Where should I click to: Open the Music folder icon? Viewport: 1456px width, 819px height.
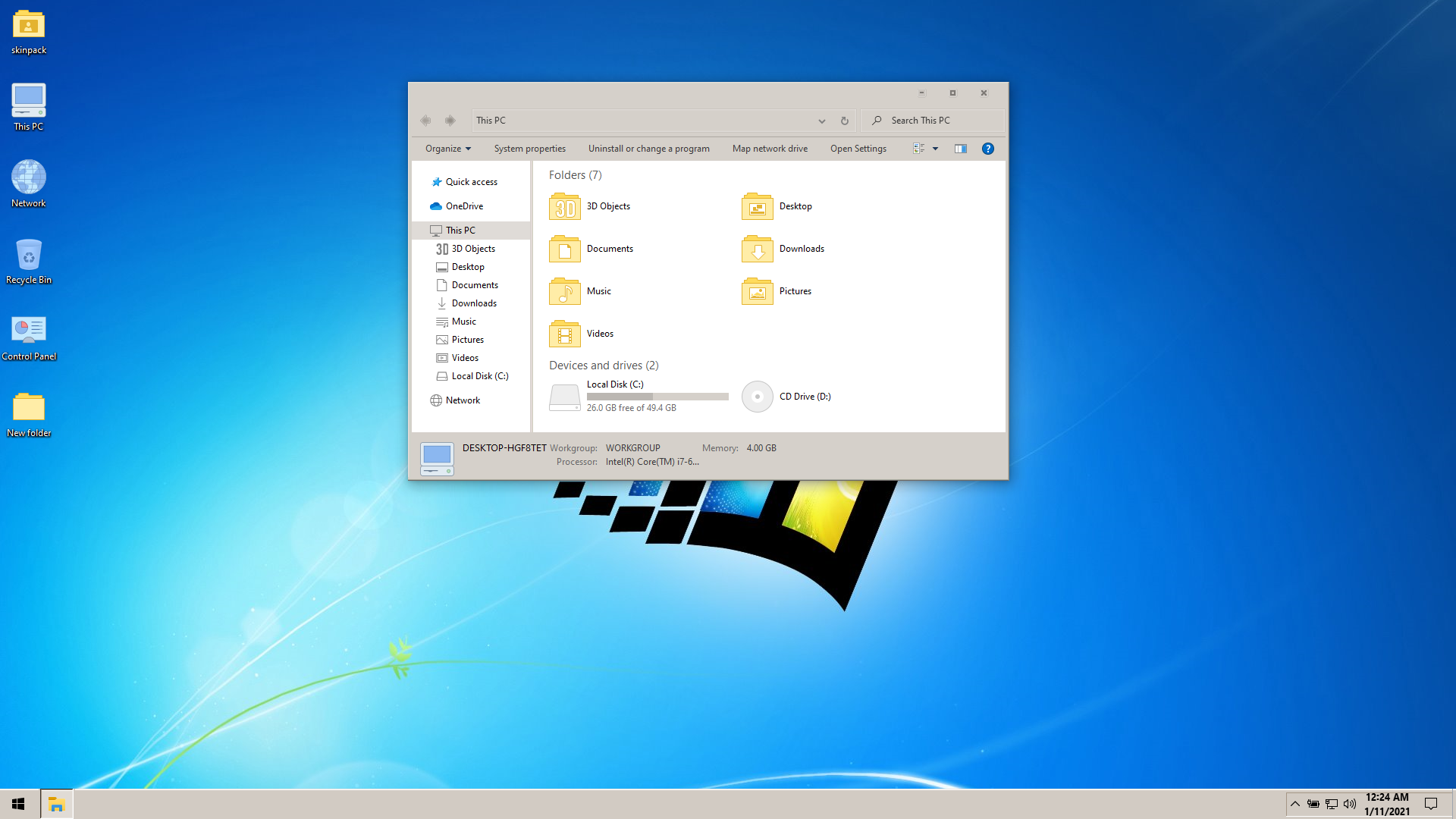click(564, 291)
